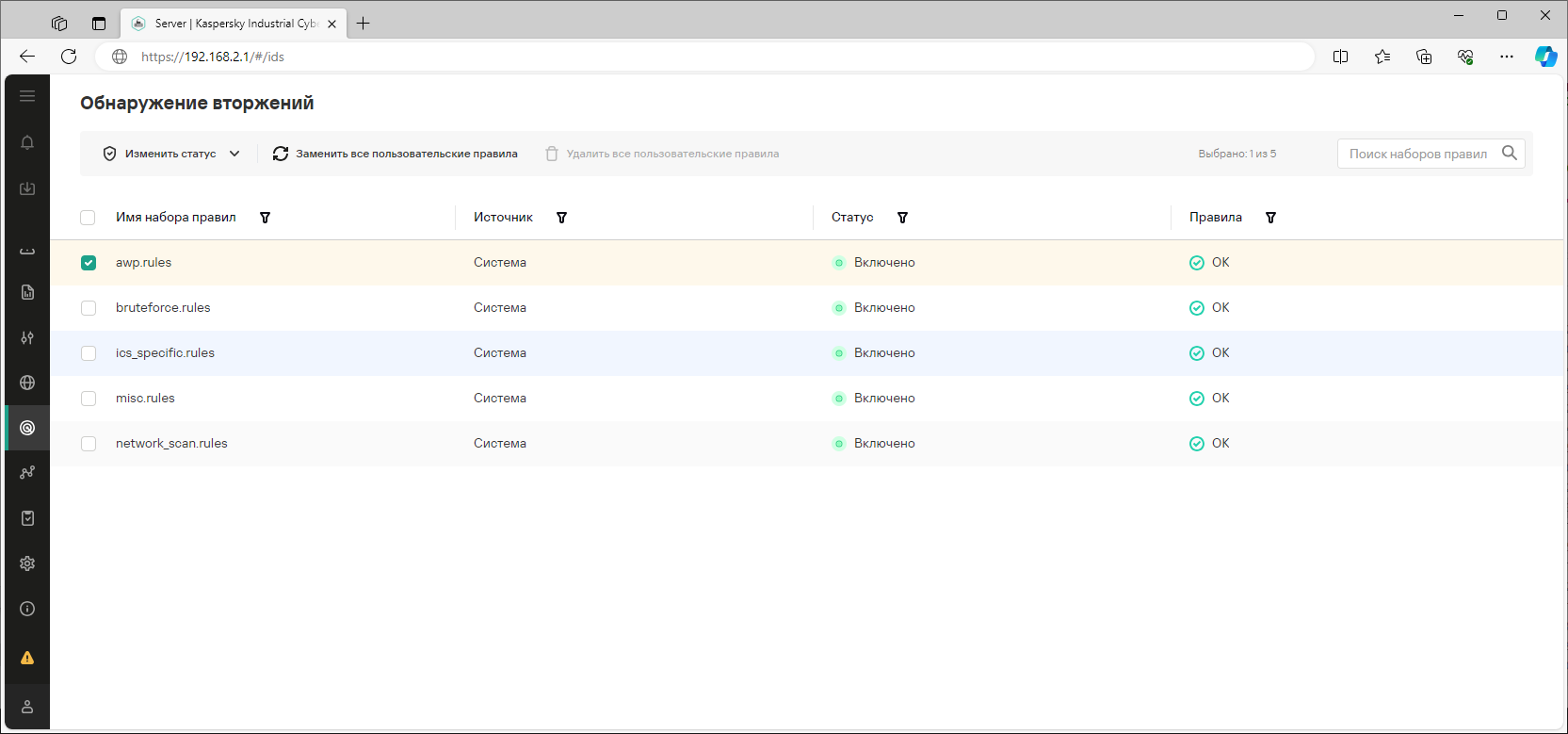Open filter for Правила column
The width and height of the screenshot is (1568, 734).
coord(1270,218)
